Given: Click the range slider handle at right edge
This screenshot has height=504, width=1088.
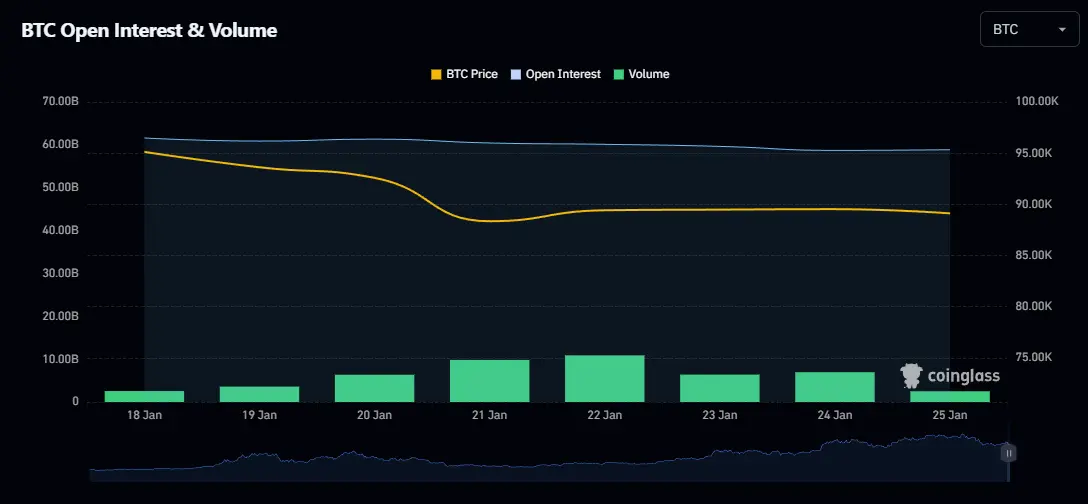Looking at the screenshot, I should click(1009, 453).
